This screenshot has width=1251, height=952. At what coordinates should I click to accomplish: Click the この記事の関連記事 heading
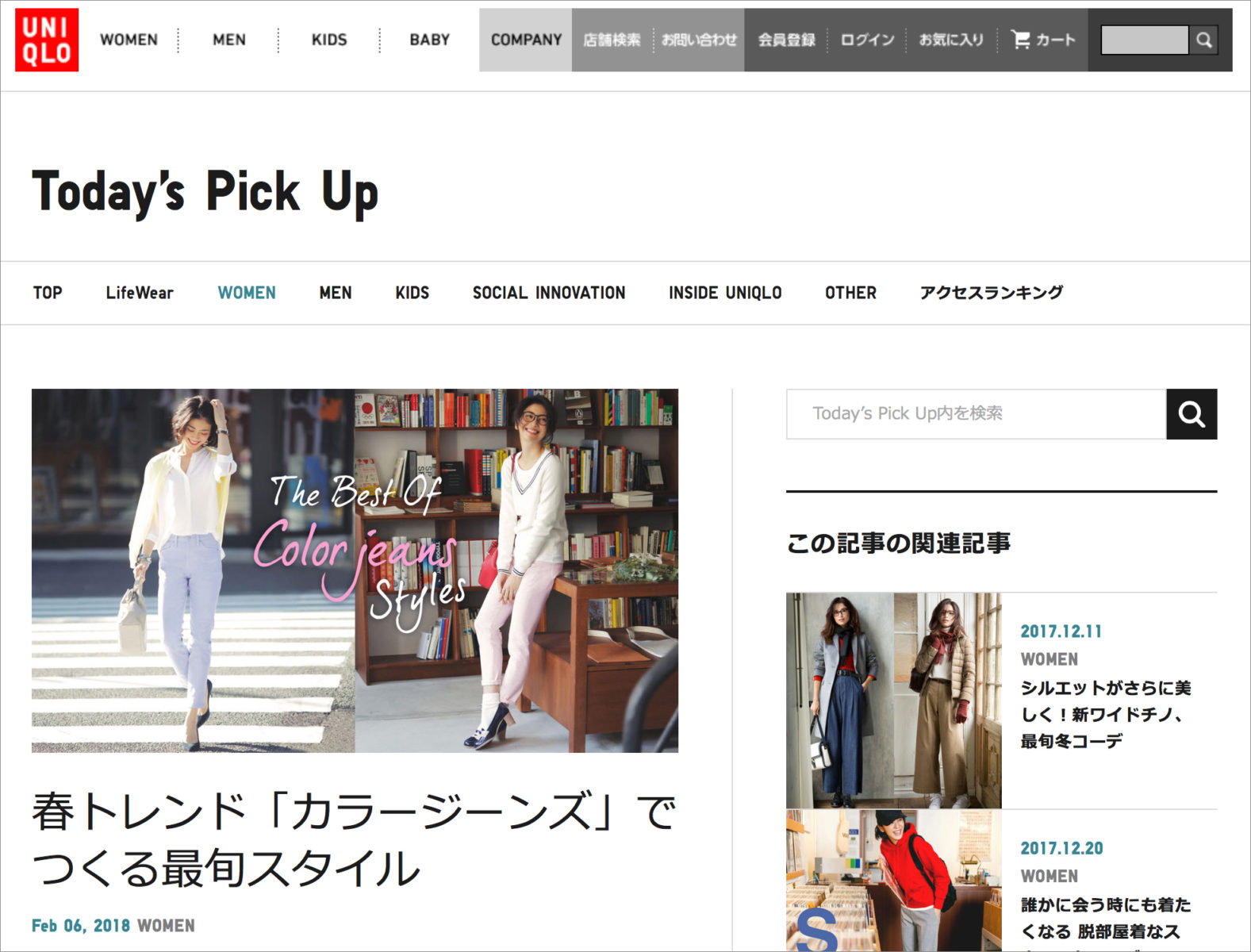click(899, 543)
